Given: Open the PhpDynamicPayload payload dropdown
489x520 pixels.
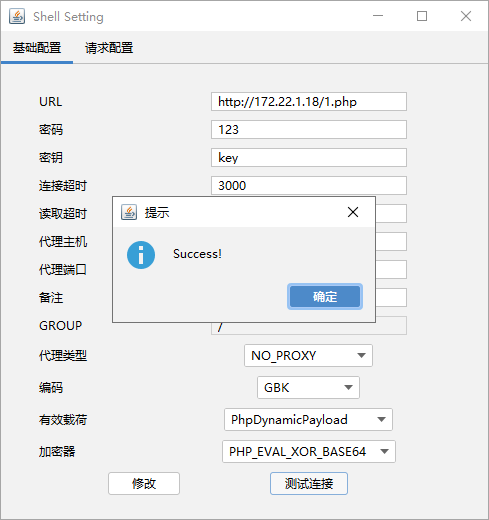Looking at the screenshot, I should pos(308,419).
